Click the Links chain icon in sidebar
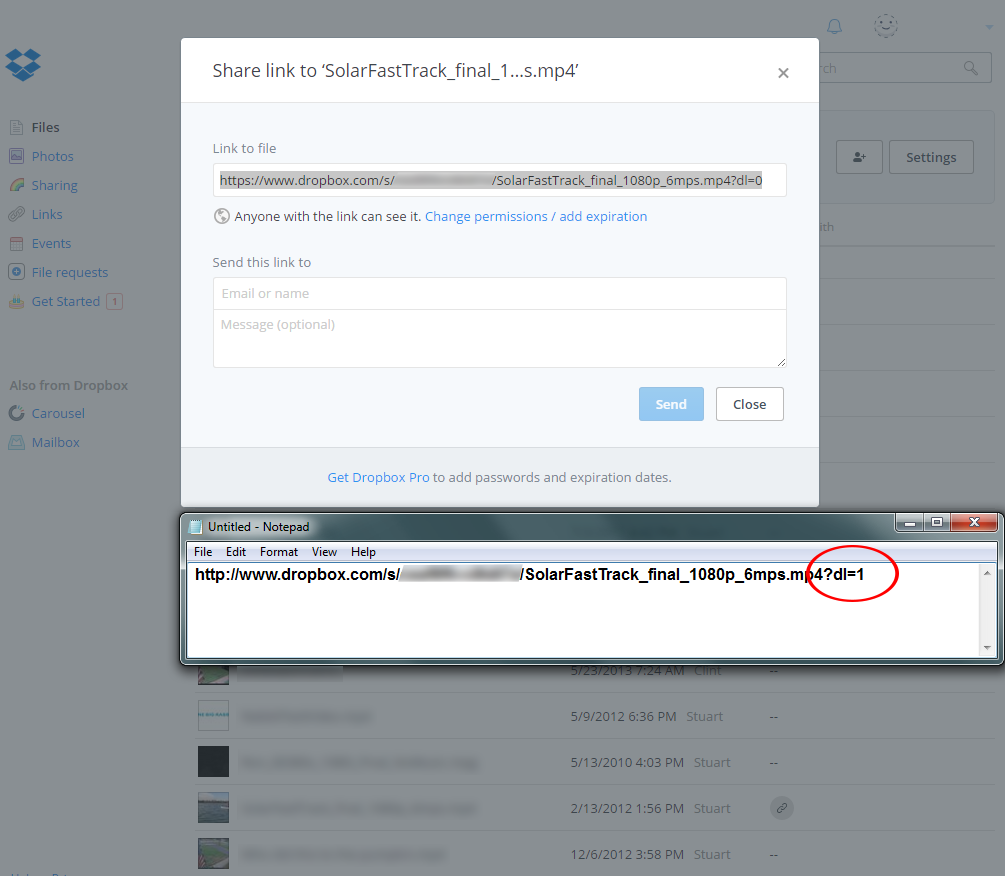The image size is (1005, 876). [17, 214]
